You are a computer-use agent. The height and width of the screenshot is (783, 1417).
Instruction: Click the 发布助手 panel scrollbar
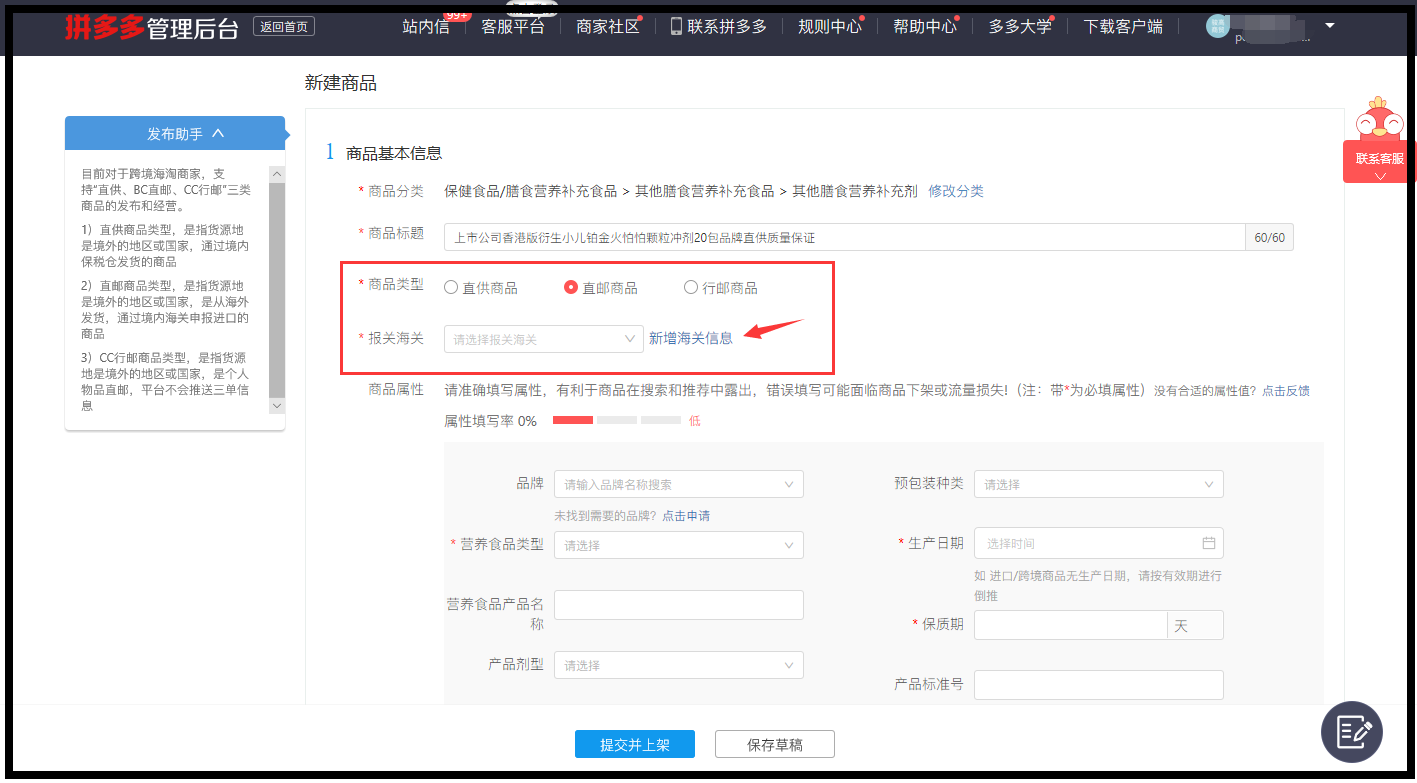point(277,290)
